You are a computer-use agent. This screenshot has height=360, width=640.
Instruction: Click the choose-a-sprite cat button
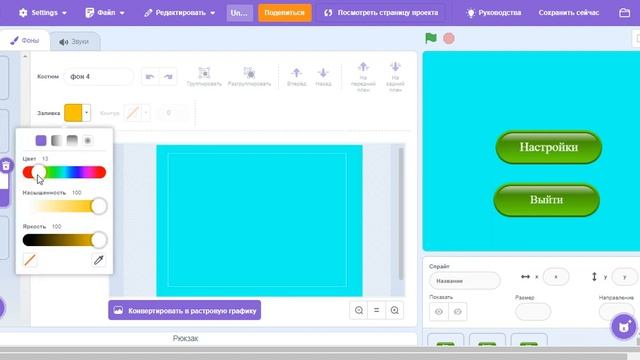click(624, 327)
